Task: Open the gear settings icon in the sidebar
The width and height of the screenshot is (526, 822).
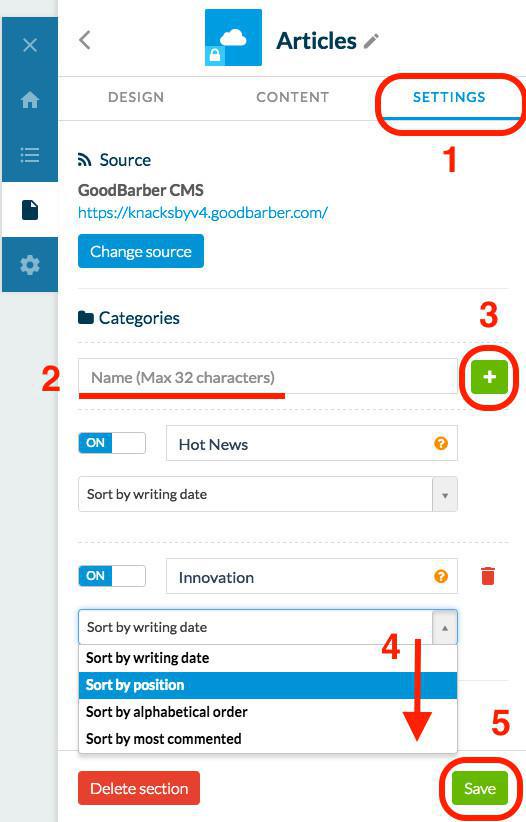Action: point(30,265)
